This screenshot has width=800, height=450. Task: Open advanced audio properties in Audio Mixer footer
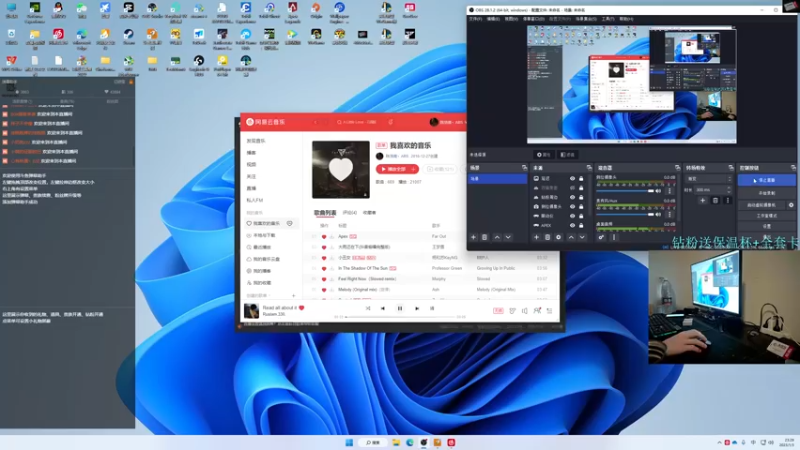601,237
